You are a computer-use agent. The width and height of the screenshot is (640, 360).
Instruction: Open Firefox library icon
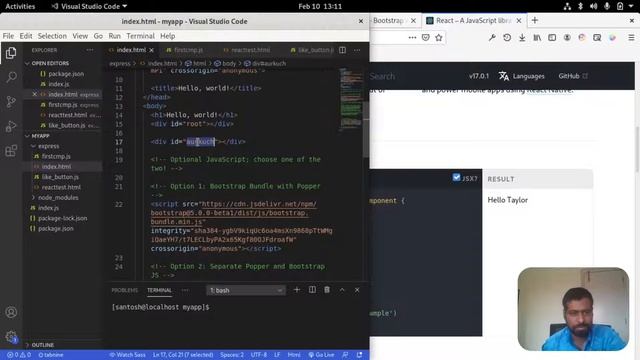(x=537, y=38)
